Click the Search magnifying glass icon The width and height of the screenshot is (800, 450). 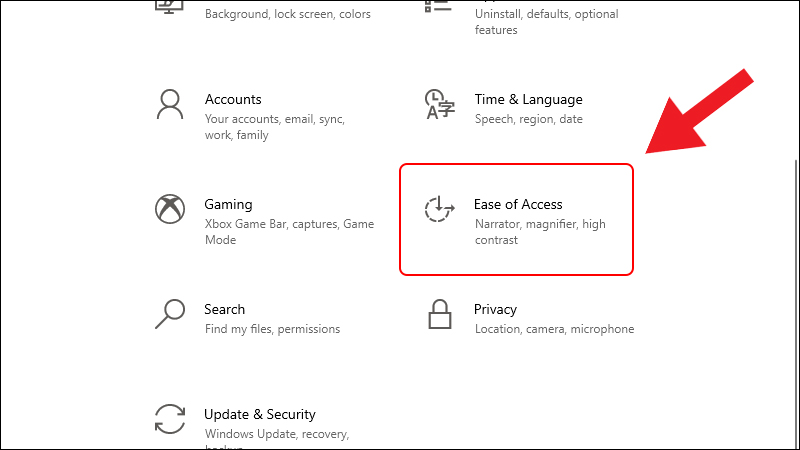170,314
